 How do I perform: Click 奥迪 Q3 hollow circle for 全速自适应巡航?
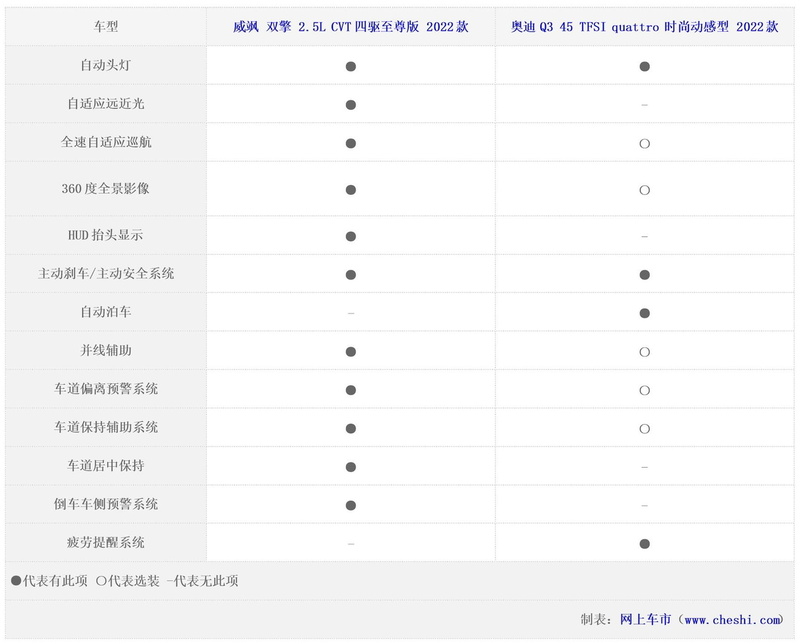(x=644, y=144)
